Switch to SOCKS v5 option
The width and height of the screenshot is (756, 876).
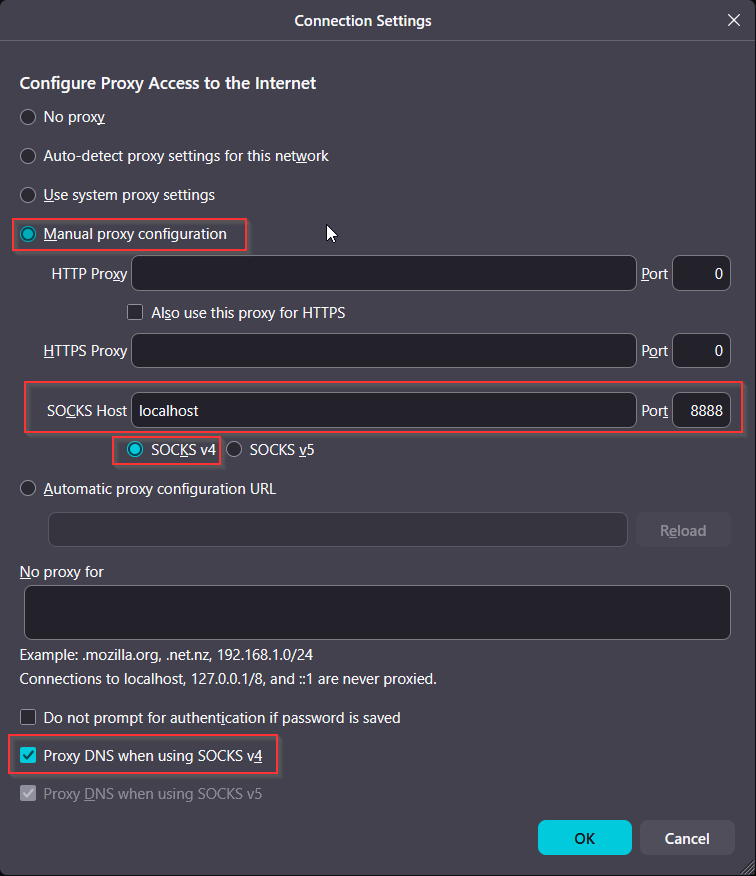235,449
